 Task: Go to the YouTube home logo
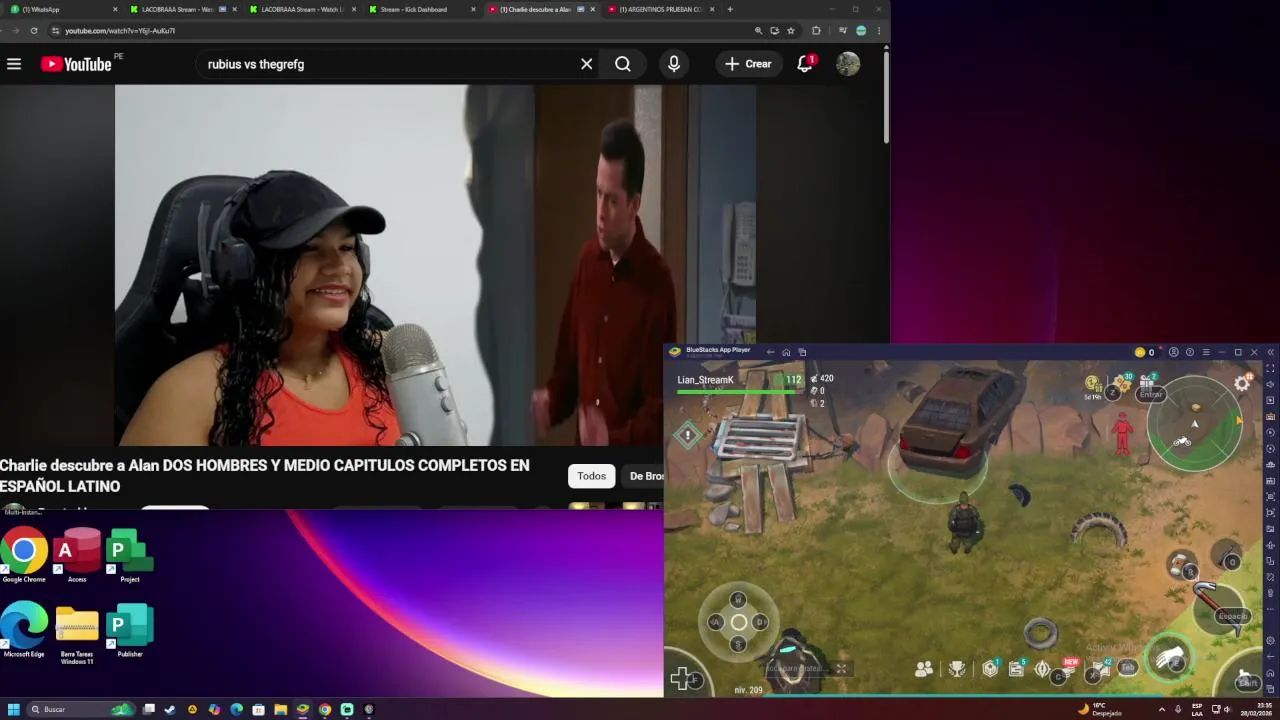coord(76,64)
